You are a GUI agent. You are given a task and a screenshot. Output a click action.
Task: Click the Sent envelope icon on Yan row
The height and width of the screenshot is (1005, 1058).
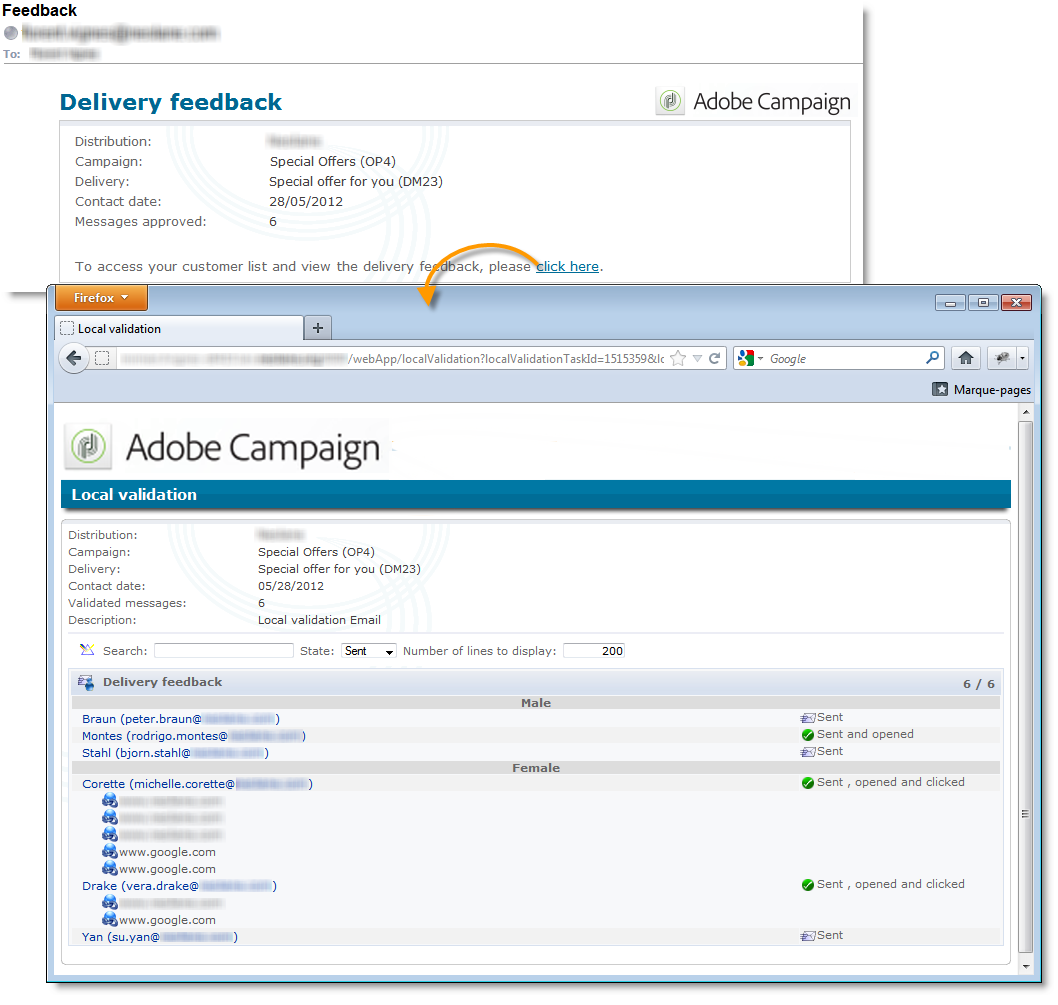tap(808, 936)
